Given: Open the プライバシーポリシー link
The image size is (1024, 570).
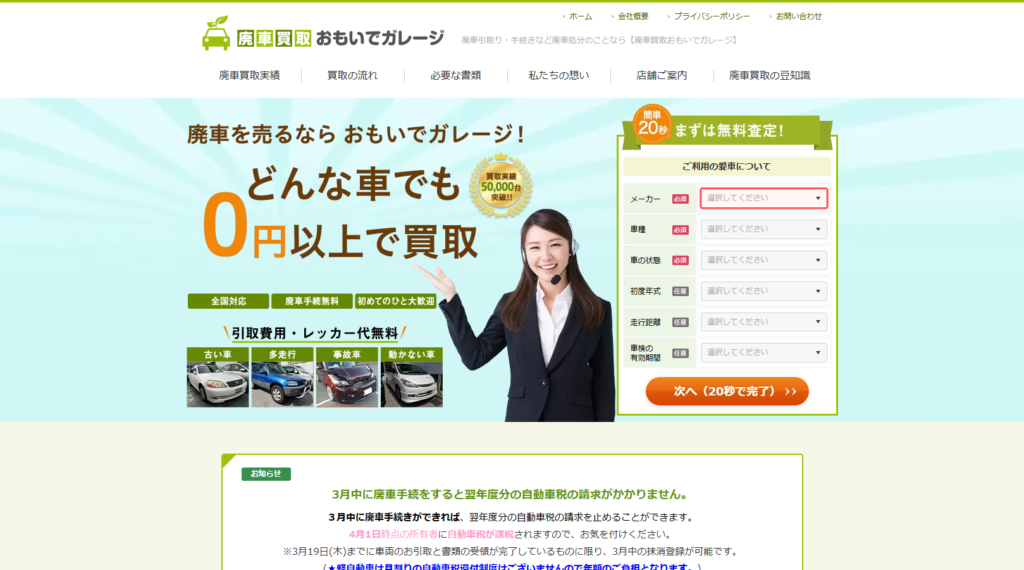Looking at the screenshot, I should click(711, 16).
